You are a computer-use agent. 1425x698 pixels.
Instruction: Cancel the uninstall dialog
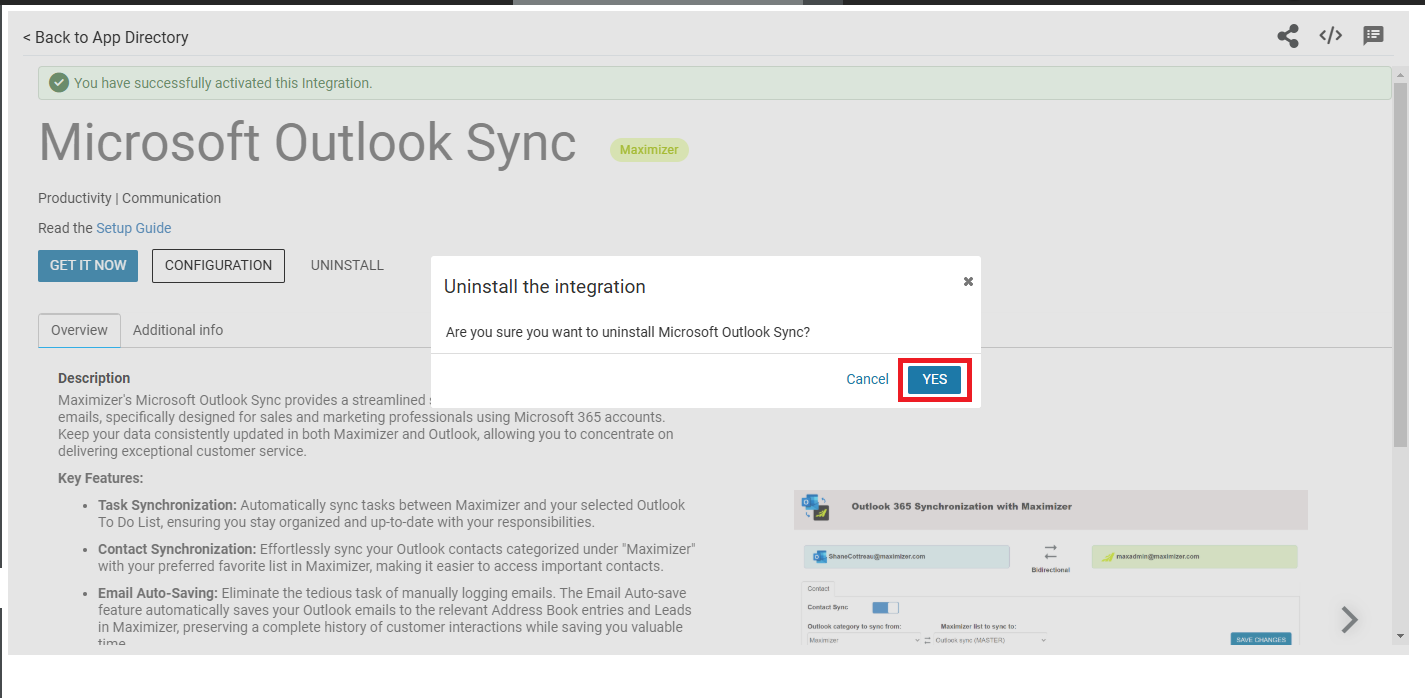[867, 379]
